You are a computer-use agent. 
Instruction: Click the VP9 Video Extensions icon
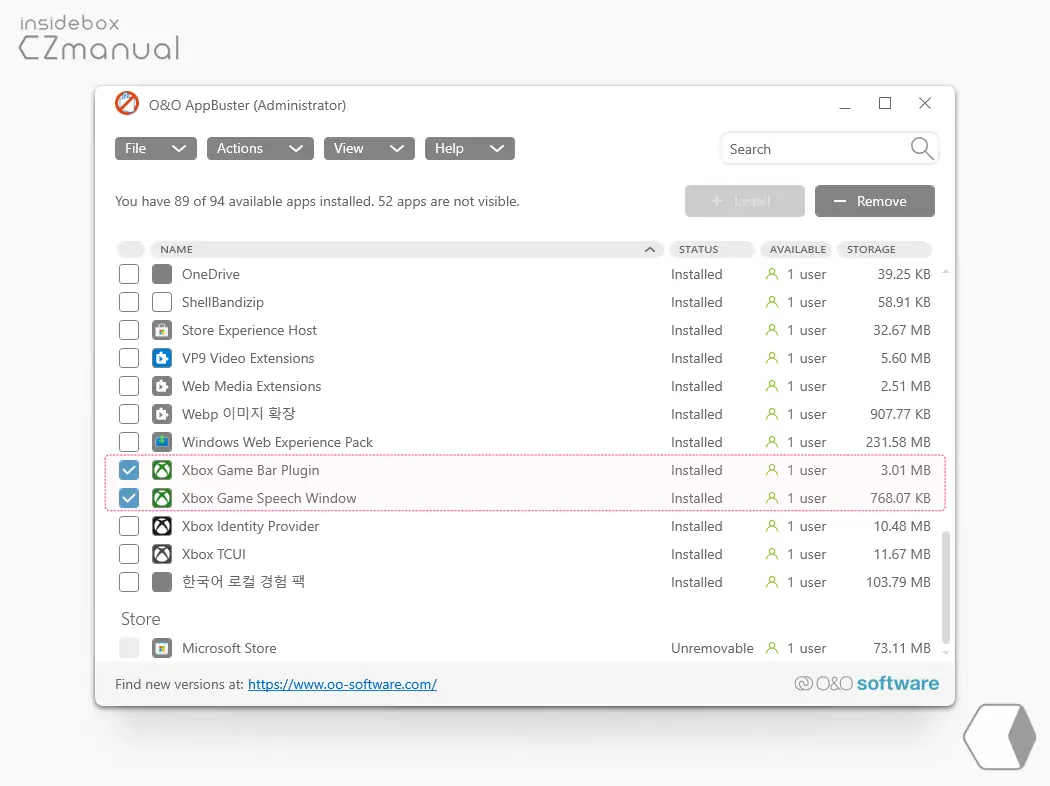(161, 358)
